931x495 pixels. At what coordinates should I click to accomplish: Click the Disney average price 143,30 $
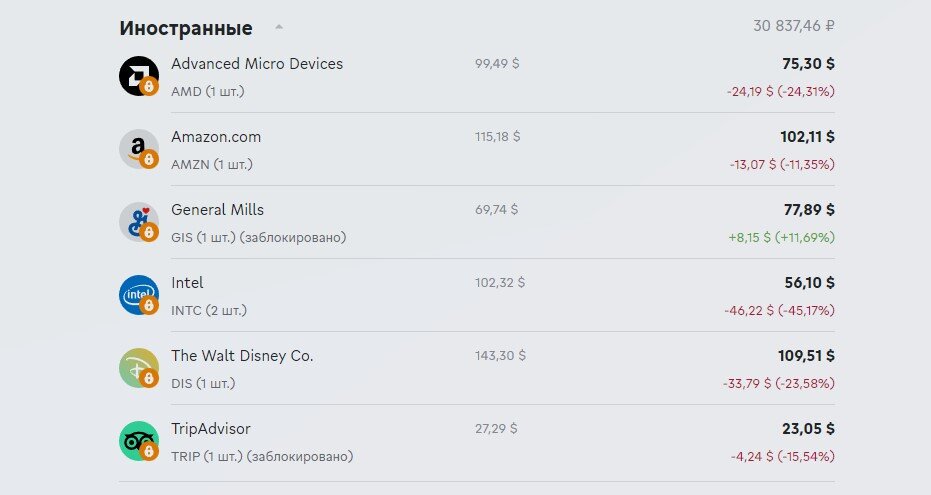click(x=500, y=356)
